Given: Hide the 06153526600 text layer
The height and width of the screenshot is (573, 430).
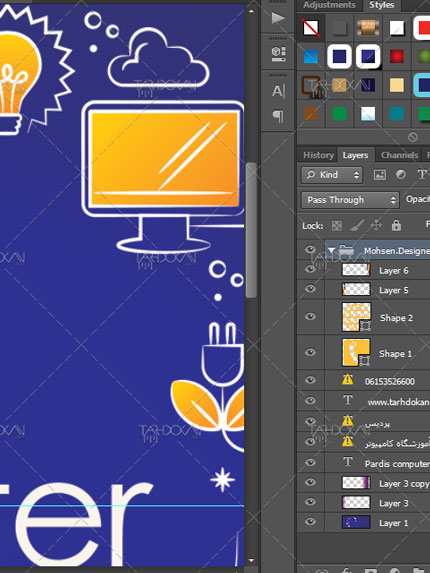Looking at the screenshot, I should 311,380.
